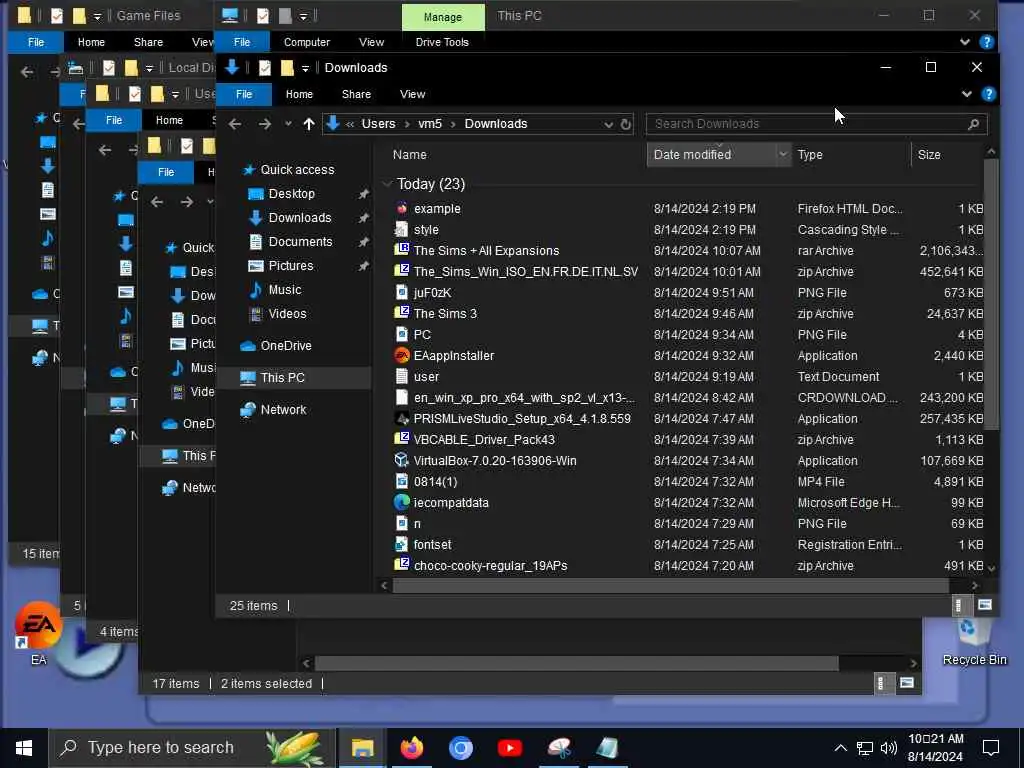
Task: Go up one folder level
Action: [x=309, y=123]
